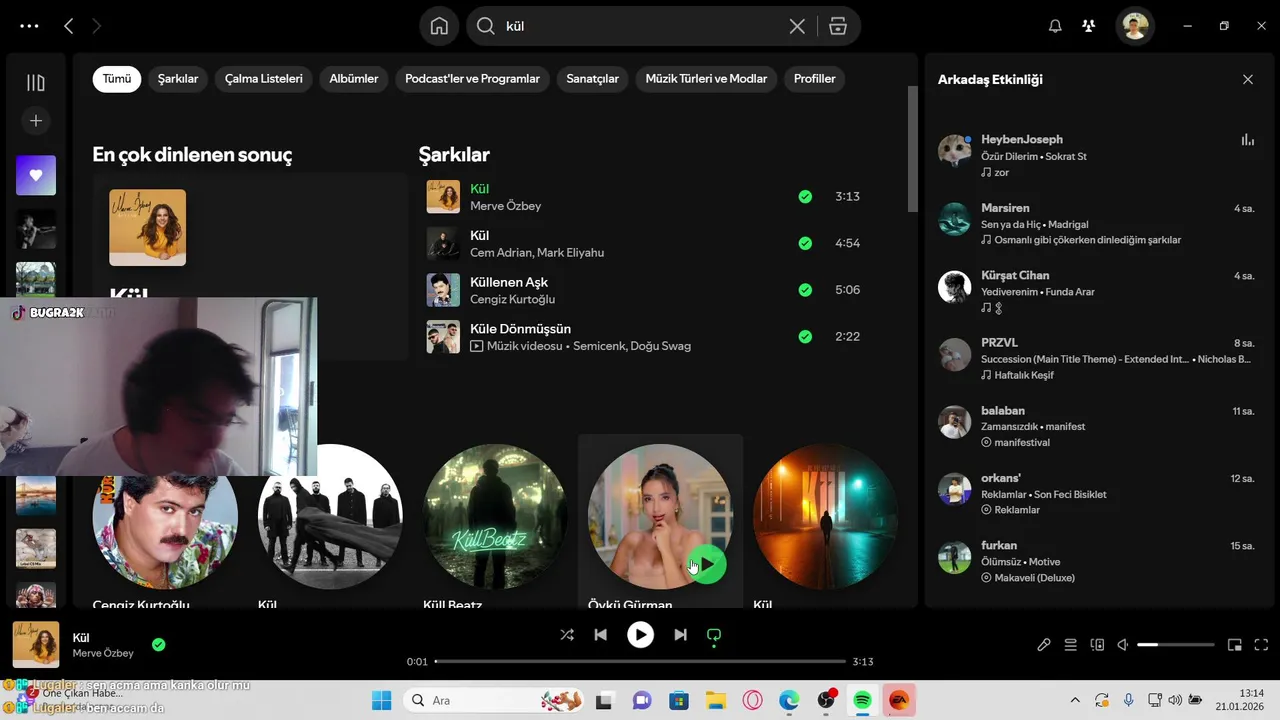
Task: Create a new playlist with plus icon
Action: pos(36,121)
